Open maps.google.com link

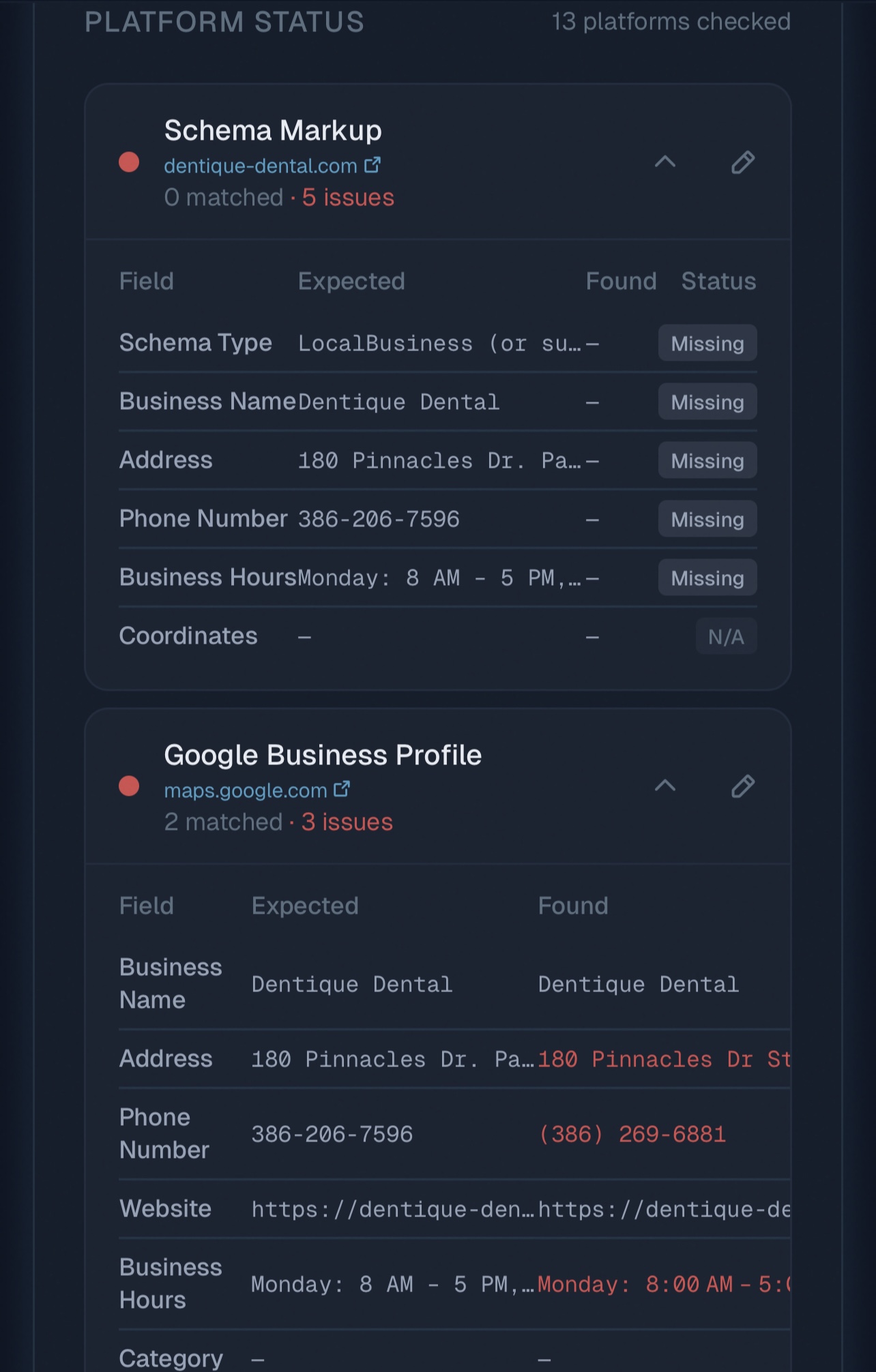tap(246, 790)
